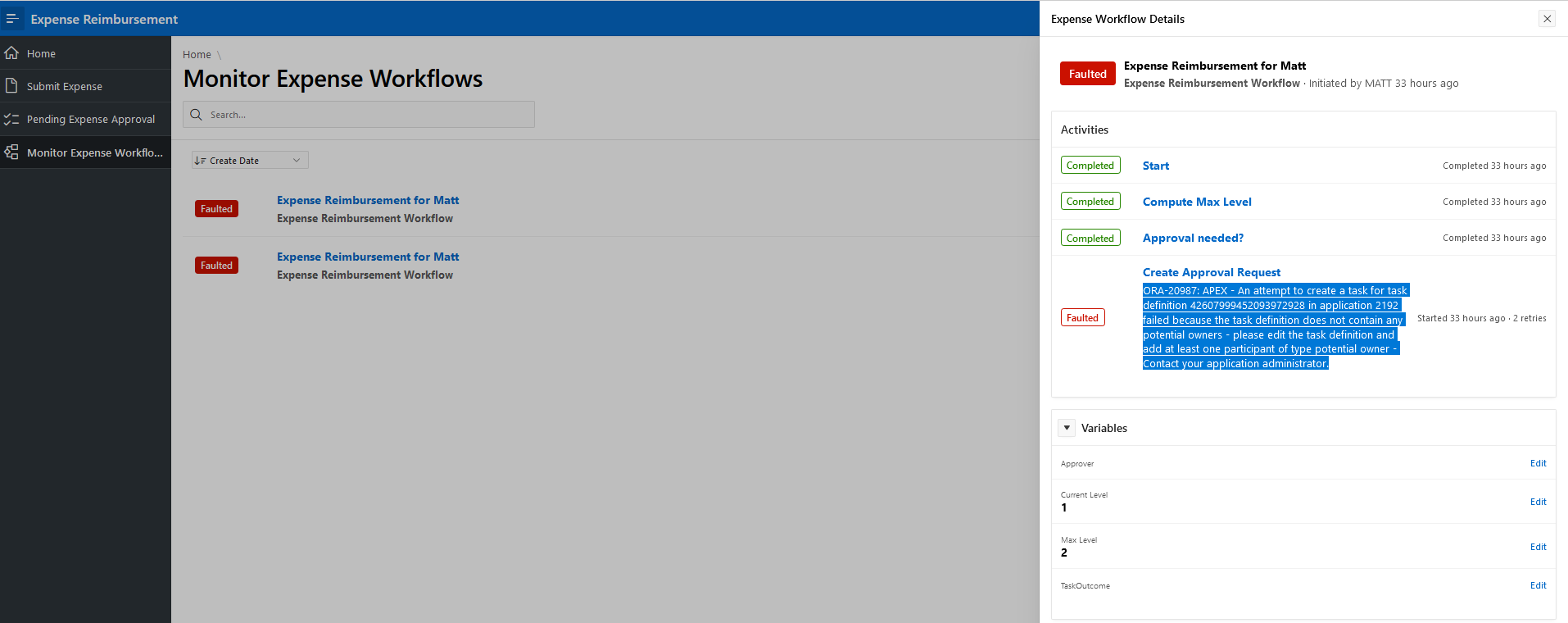This screenshot has width=1568, height=623.
Task: Click the search magnifier icon
Action: tap(196, 115)
